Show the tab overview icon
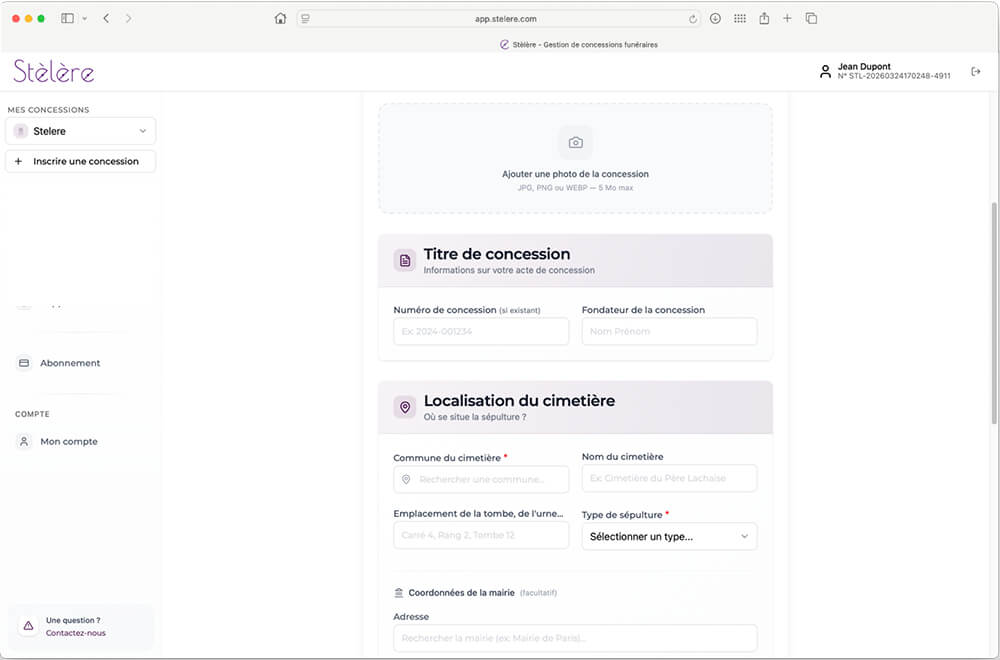This screenshot has height=660, width=1000. click(x=811, y=18)
